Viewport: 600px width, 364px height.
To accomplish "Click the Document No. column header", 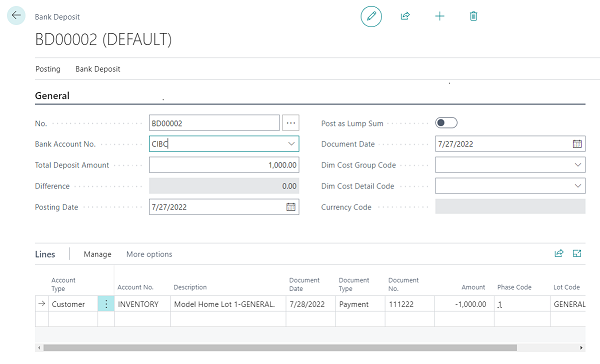I will (x=403, y=284).
